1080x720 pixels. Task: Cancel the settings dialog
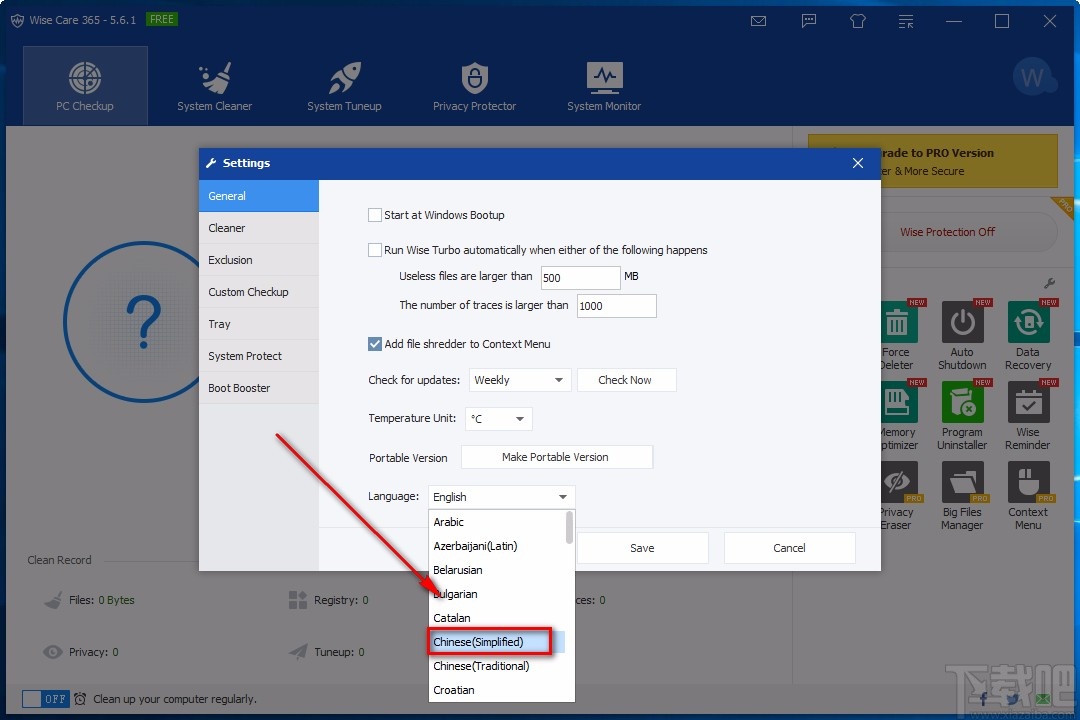(x=789, y=548)
